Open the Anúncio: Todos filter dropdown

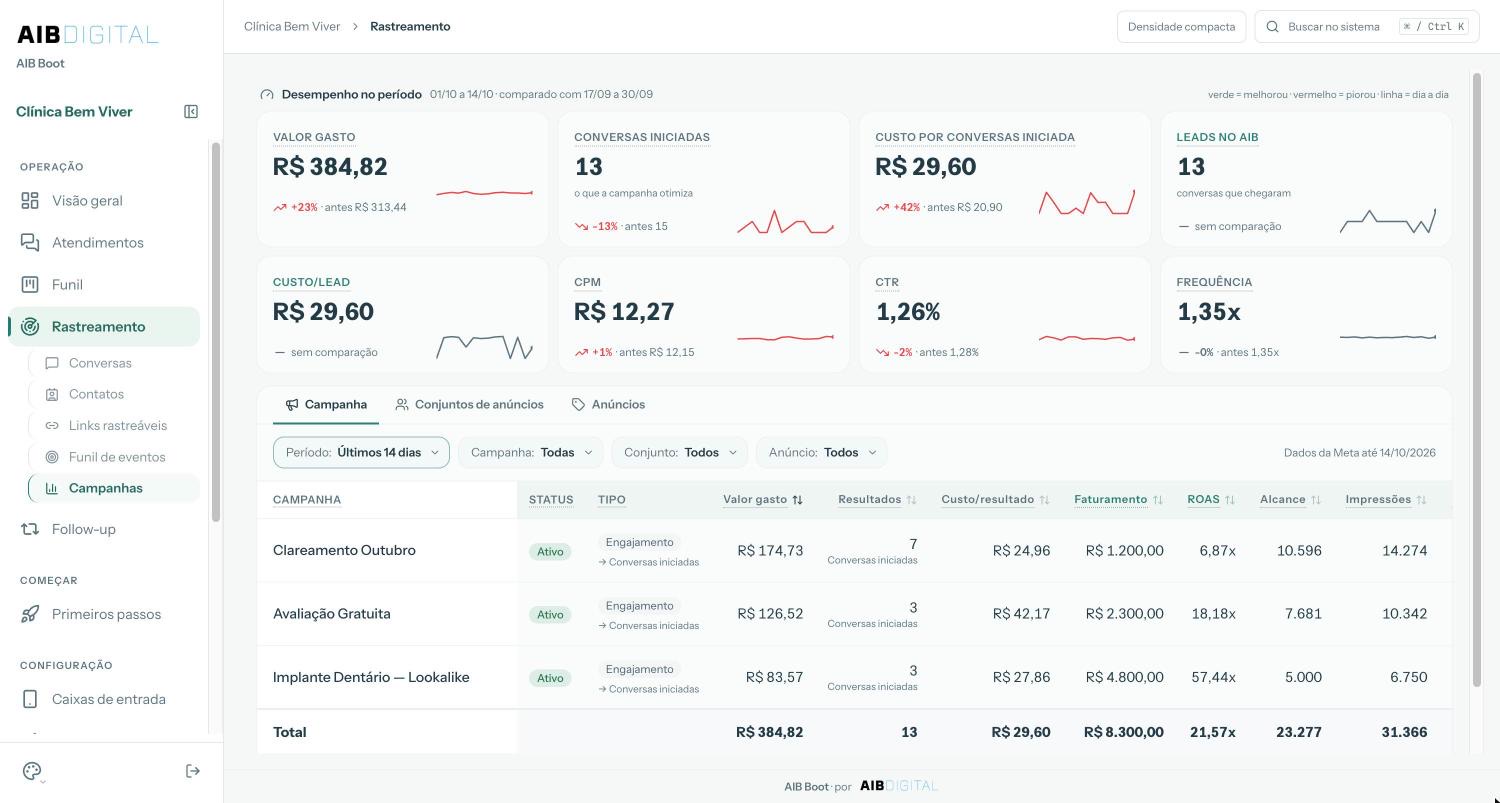pyautogui.click(x=822, y=453)
